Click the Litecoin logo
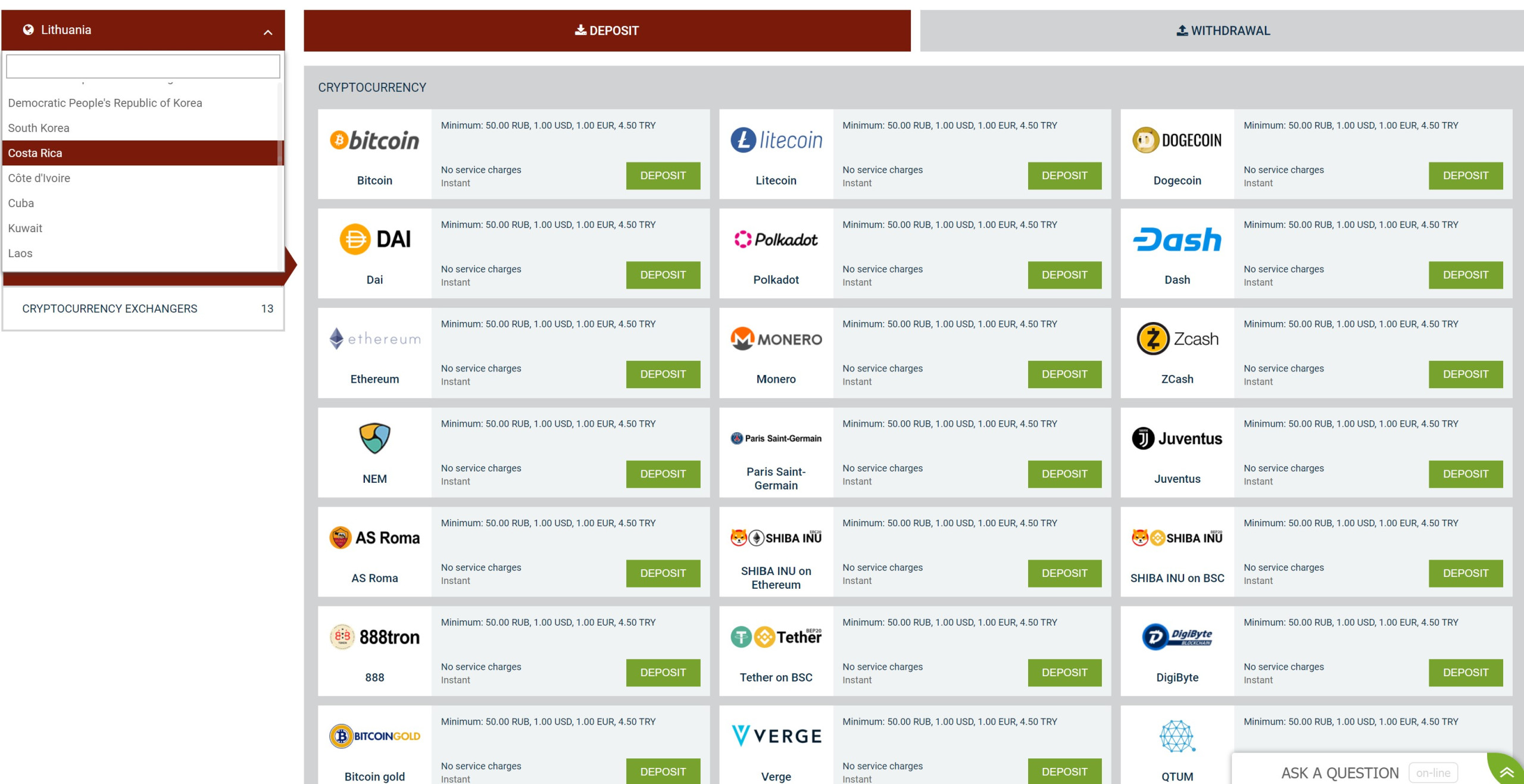 point(776,140)
